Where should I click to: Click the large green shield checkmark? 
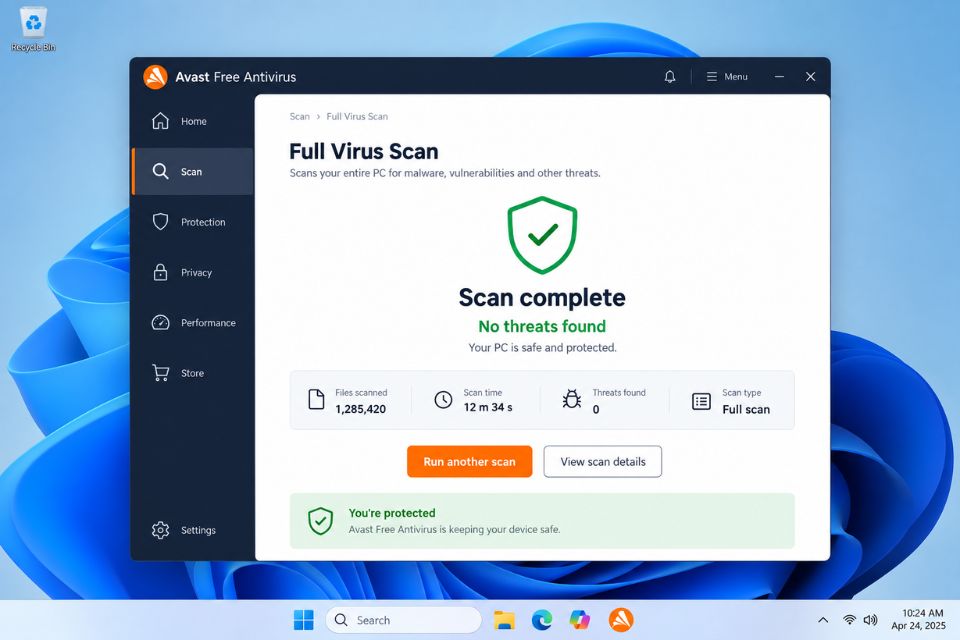point(542,235)
